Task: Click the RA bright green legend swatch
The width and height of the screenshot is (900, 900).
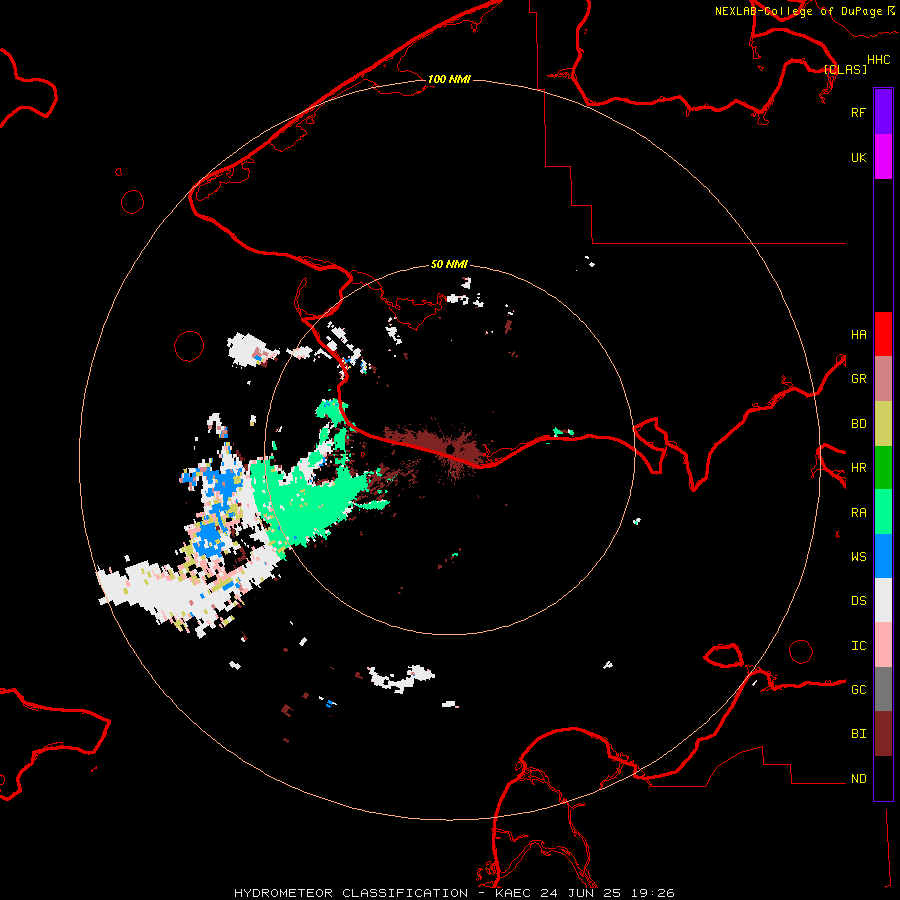Action: click(883, 512)
